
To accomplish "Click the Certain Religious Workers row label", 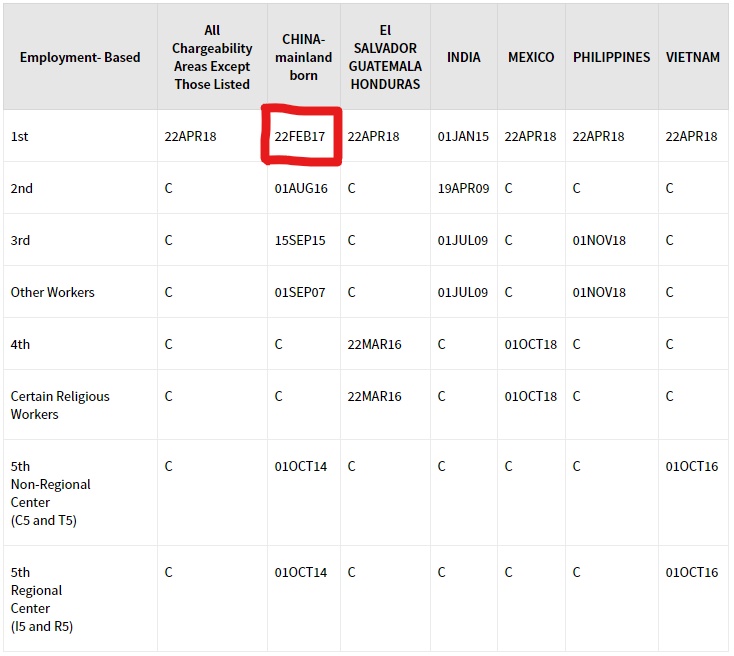I will pos(60,405).
